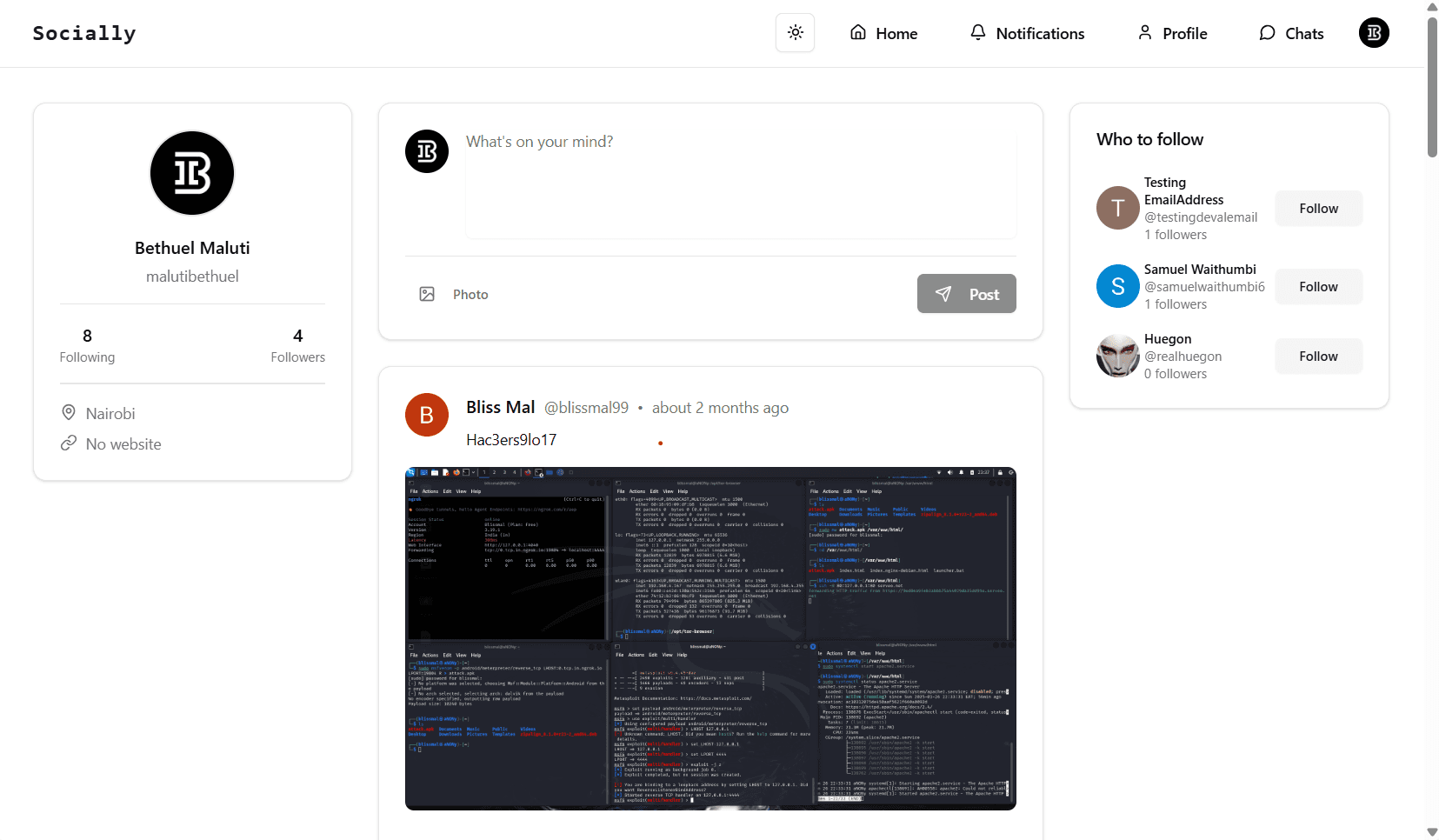Viewport: 1439px width, 840px height.
Task: Type in the What's on your mind field
Action: tap(740, 183)
